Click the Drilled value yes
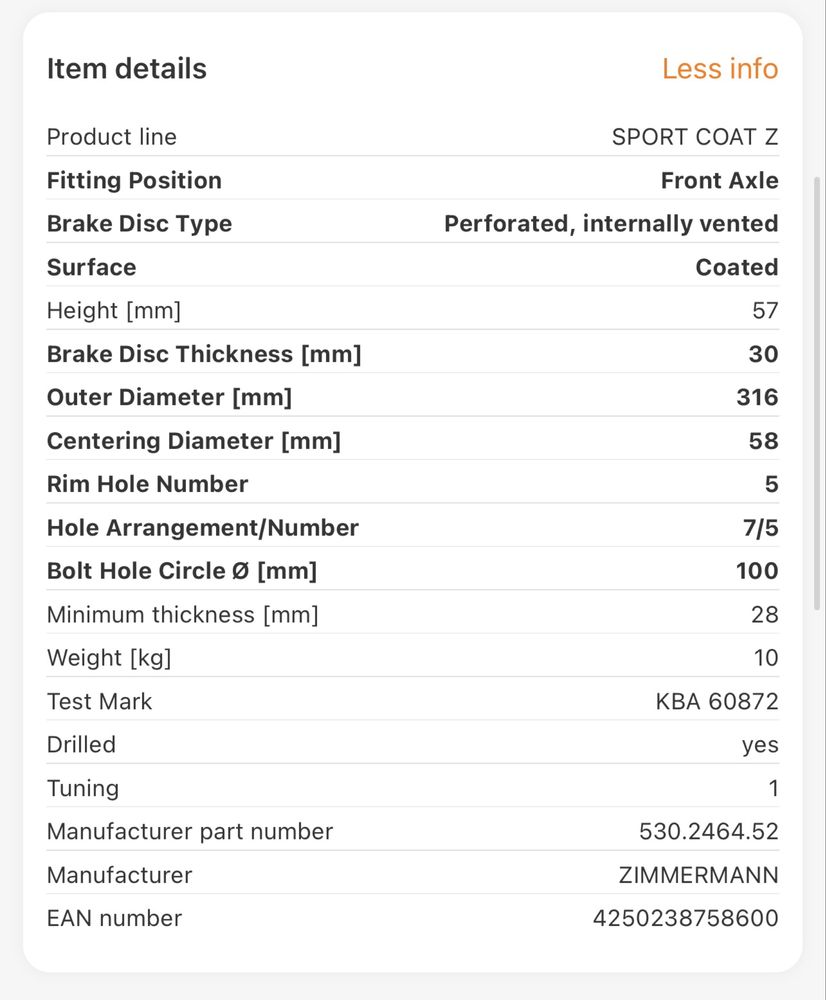This screenshot has width=826, height=1000. [x=760, y=745]
